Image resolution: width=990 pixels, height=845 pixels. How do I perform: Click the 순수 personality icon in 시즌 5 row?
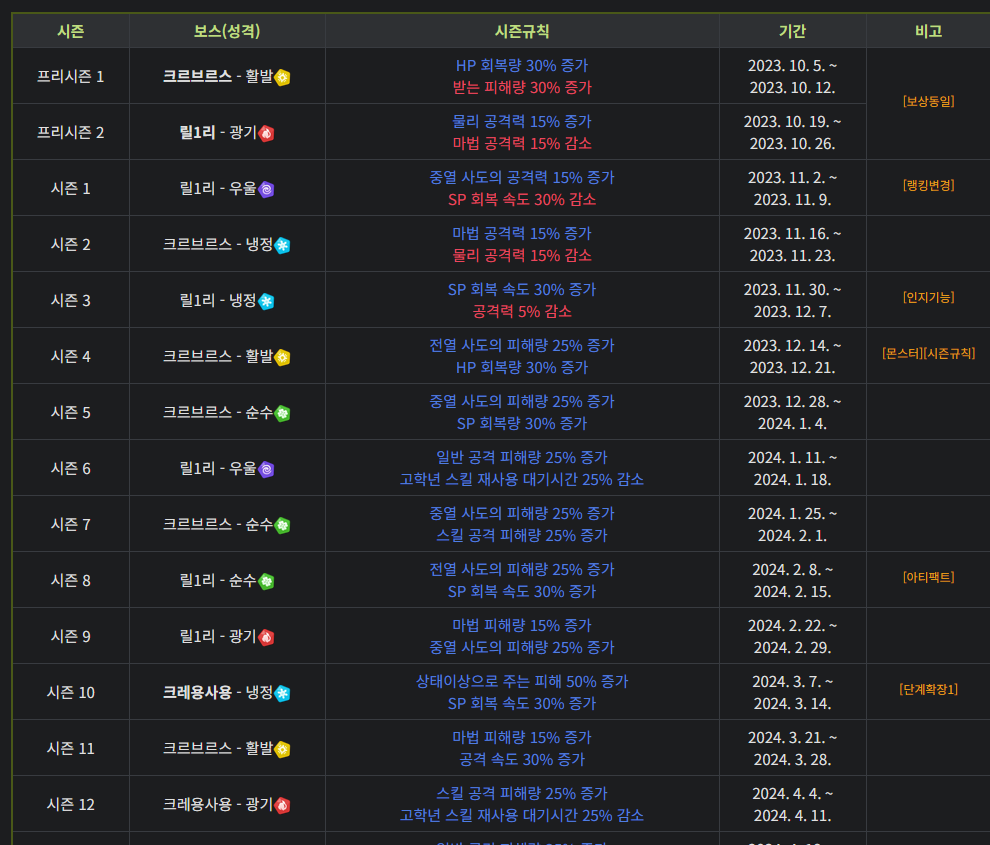point(282,414)
